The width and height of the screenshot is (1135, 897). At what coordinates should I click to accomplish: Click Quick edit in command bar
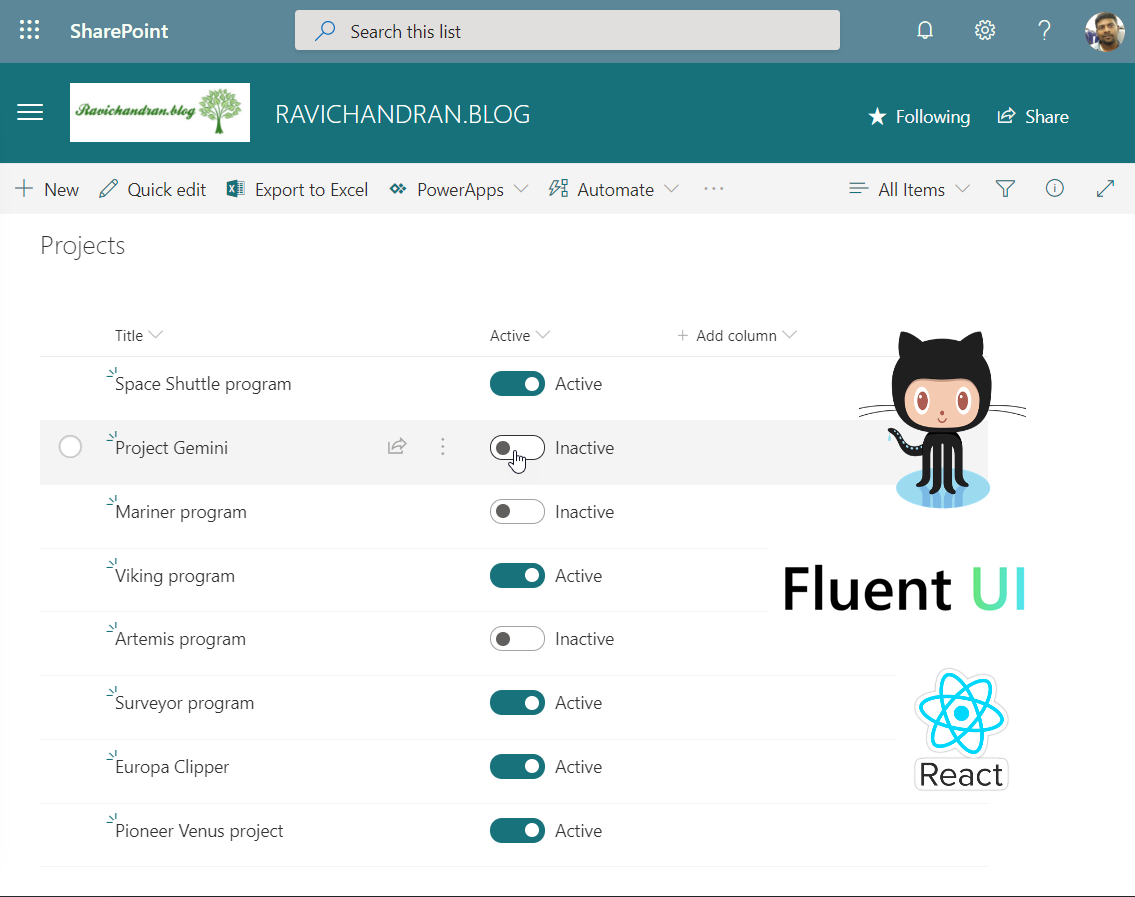[x=153, y=189]
